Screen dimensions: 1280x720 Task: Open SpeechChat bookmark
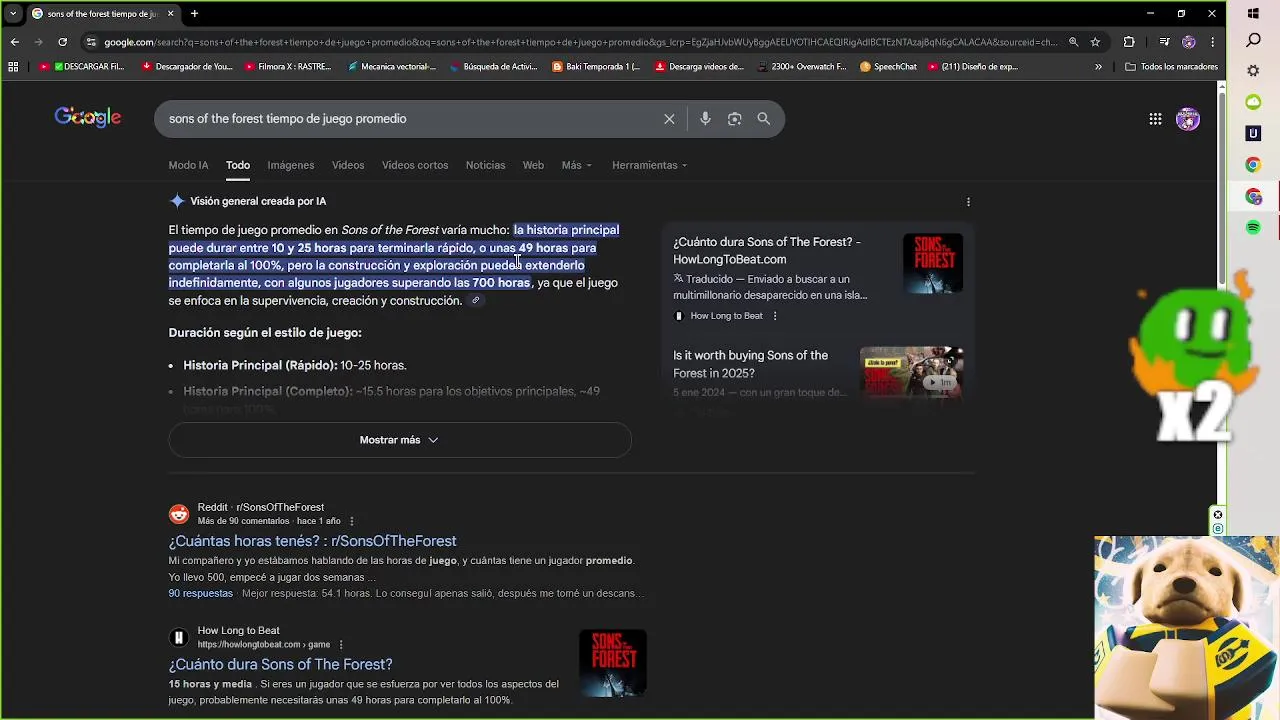point(888,67)
